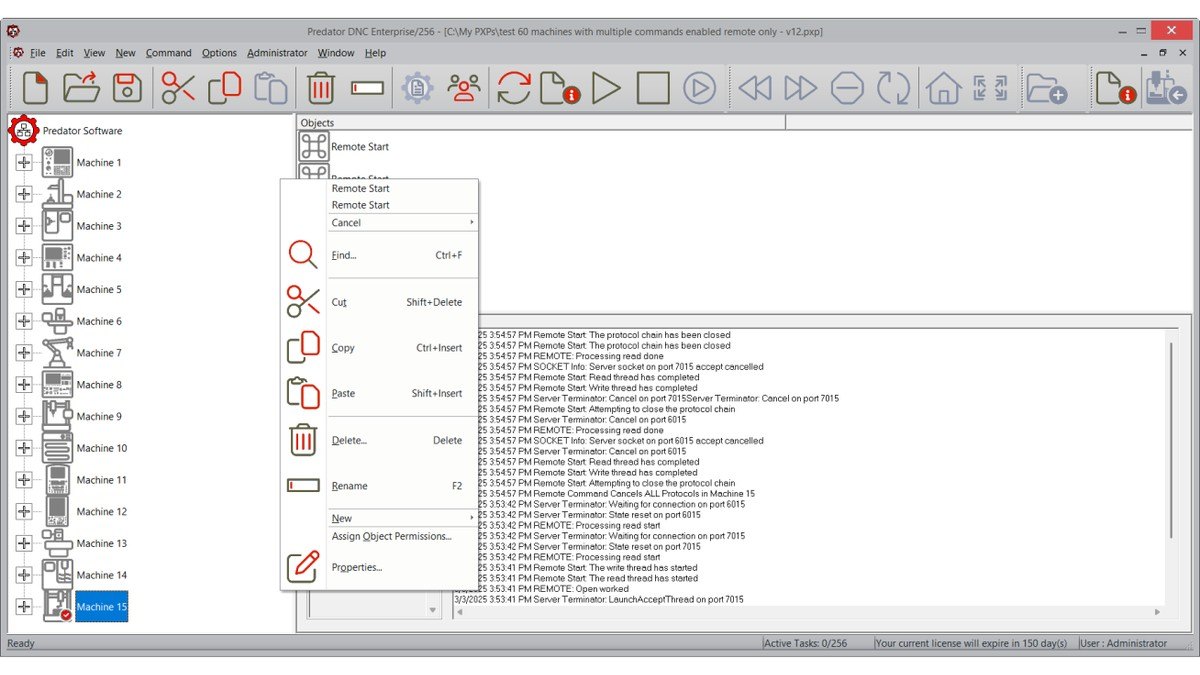1200x675 pixels.
Task: Click the Rename icon in the main toolbar
Action: click(x=367, y=88)
